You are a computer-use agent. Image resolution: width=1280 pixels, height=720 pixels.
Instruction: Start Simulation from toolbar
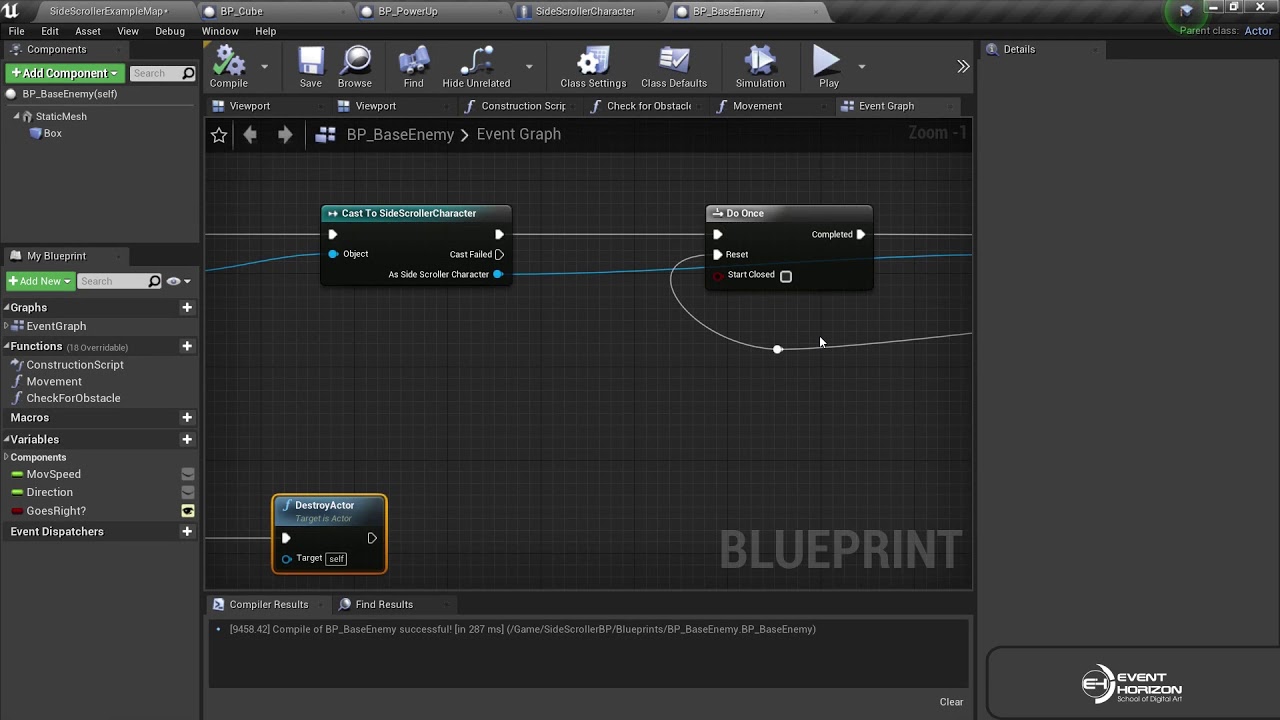760,67
